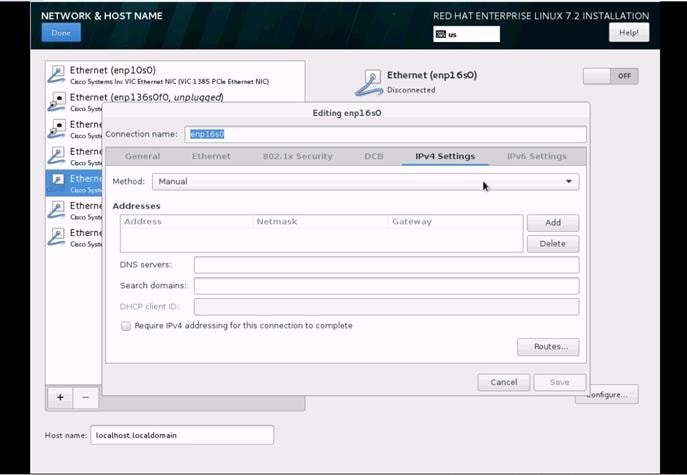Click the Save button
Screen dimensions: 687x475
(560, 382)
